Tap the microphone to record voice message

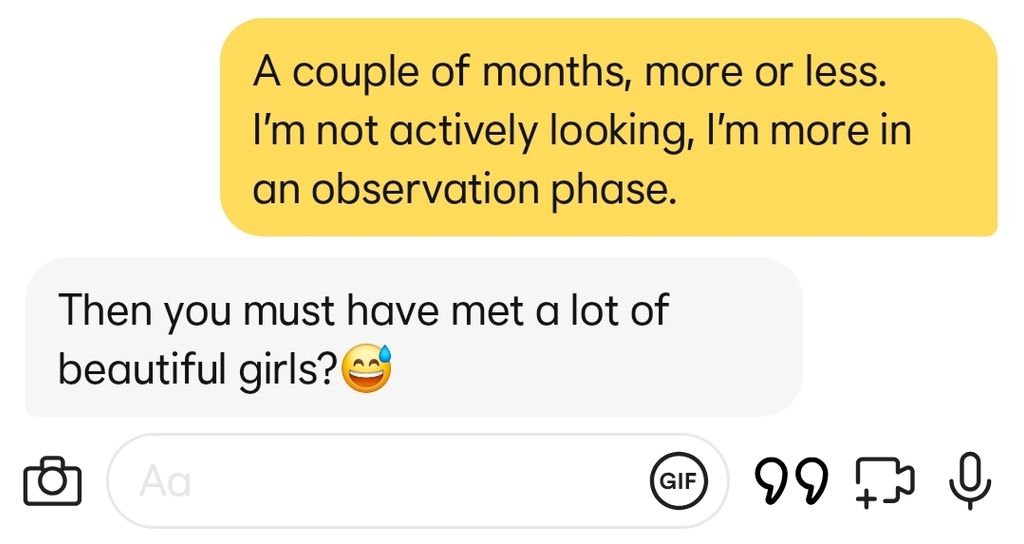(x=969, y=481)
